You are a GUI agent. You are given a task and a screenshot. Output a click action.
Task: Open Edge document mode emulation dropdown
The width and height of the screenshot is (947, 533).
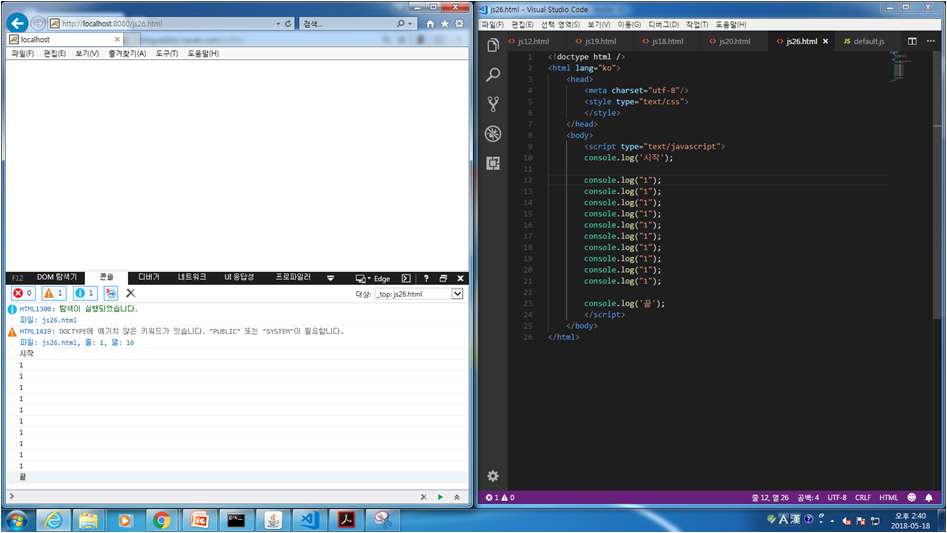[x=373, y=278]
